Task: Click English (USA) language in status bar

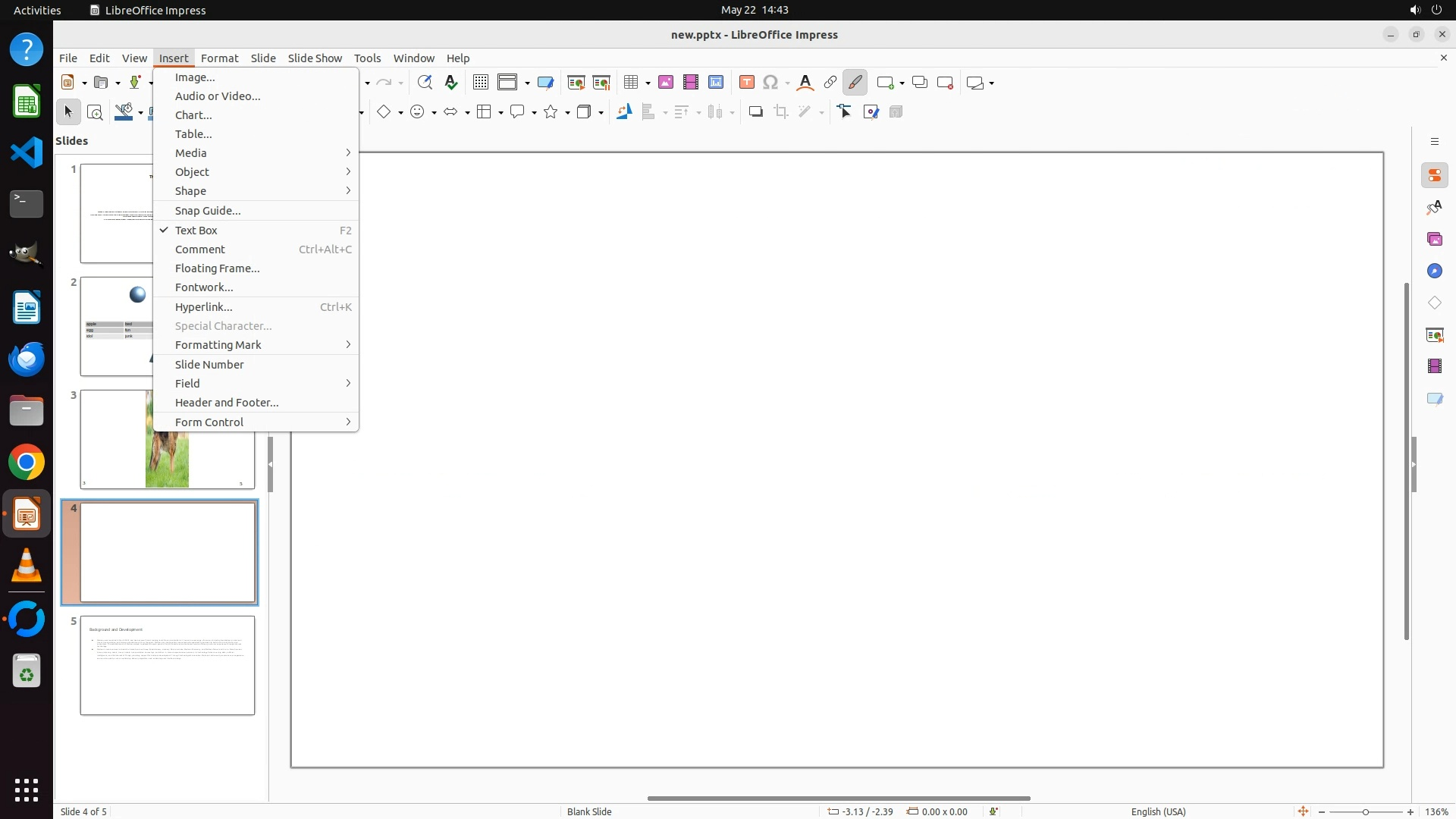Action: (x=1158, y=811)
